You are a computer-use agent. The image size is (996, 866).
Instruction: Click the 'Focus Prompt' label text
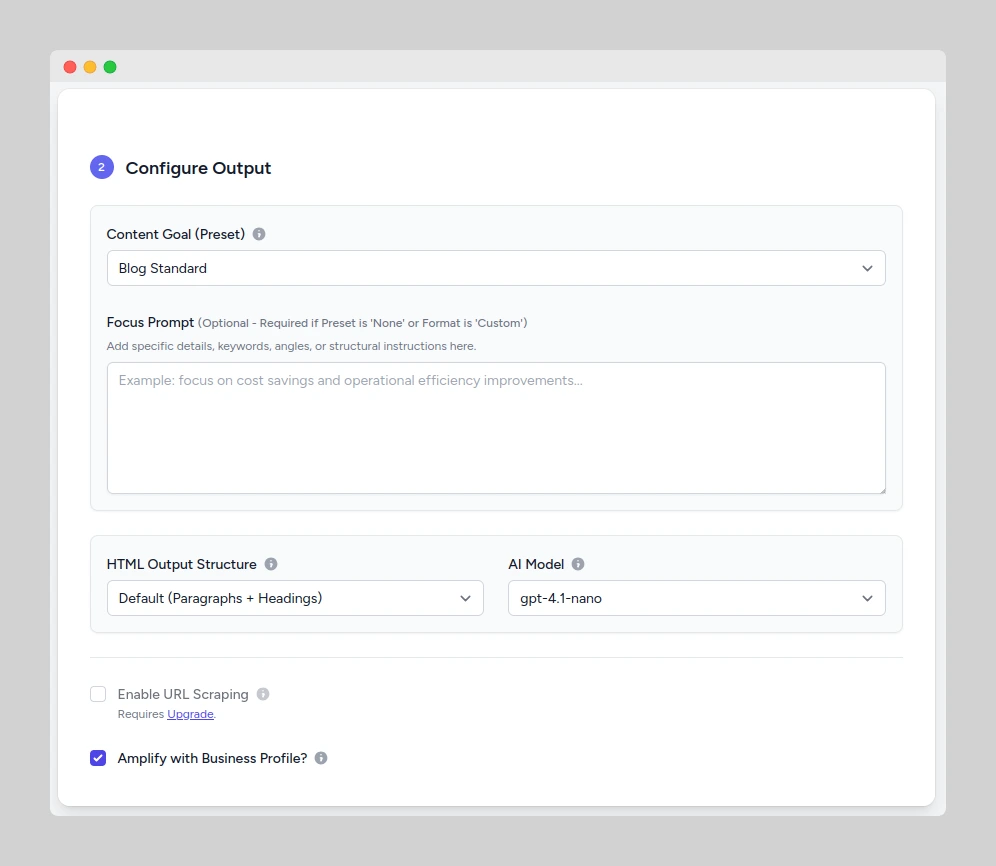coord(150,322)
